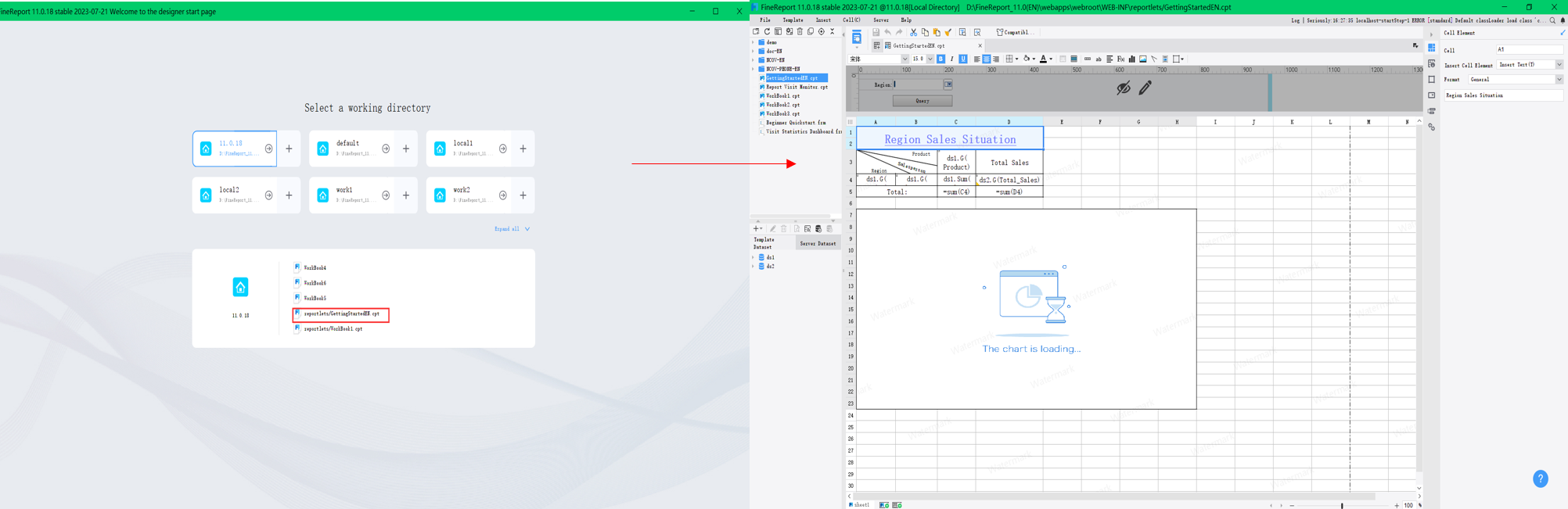Click the large blue Preview icon

[x=857, y=37]
